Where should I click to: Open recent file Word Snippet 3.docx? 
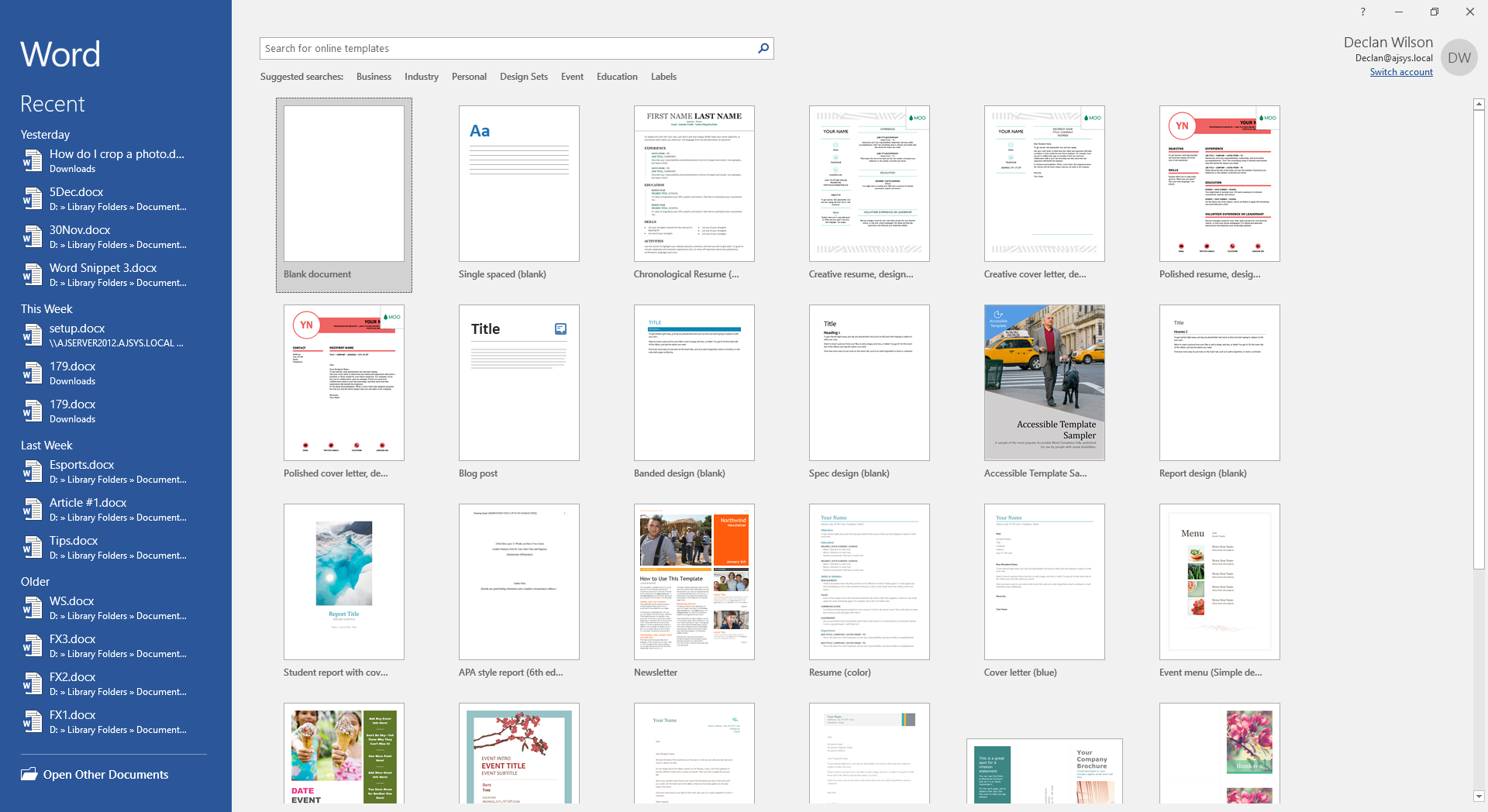click(x=103, y=268)
